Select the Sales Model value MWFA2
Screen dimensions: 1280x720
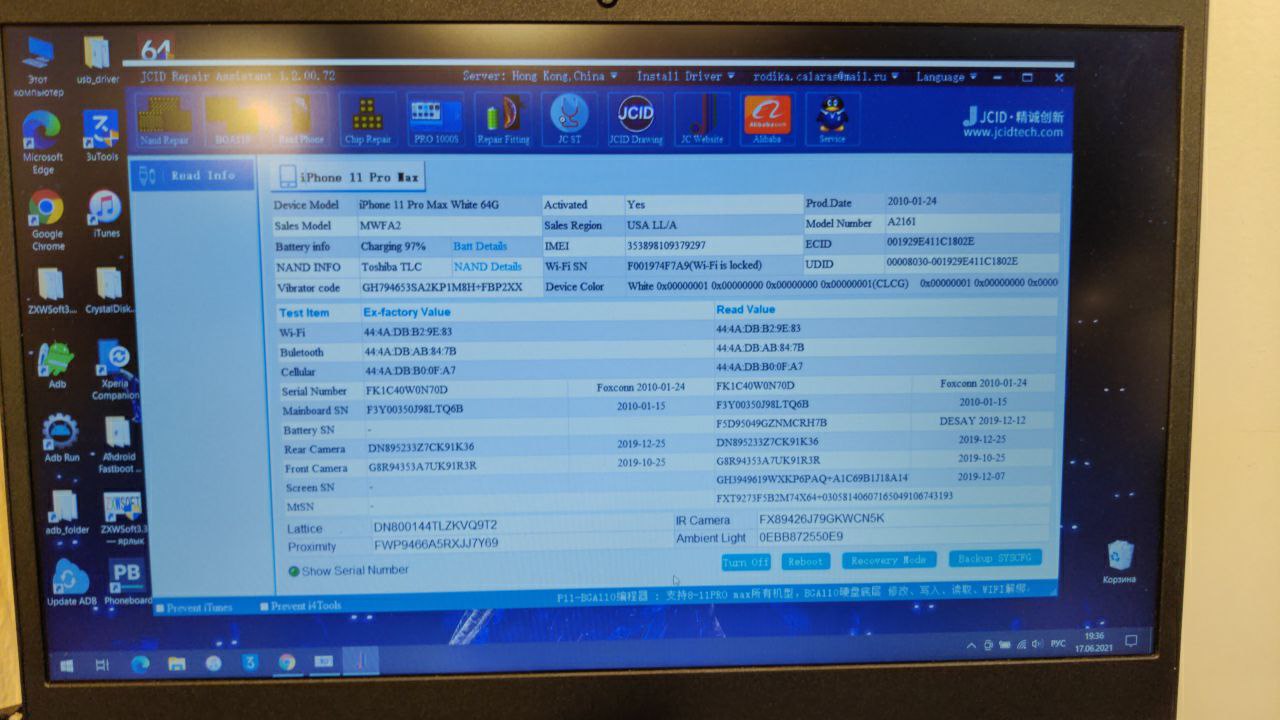(x=380, y=226)
